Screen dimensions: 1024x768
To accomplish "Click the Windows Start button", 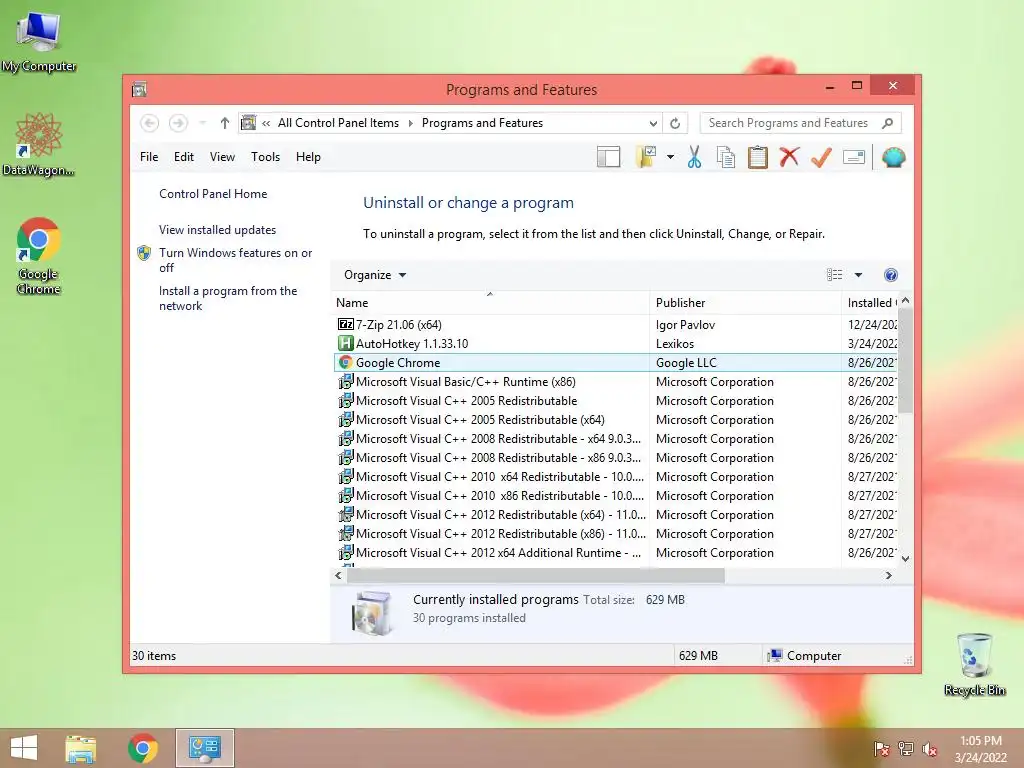I will click(x=24, y=748).
